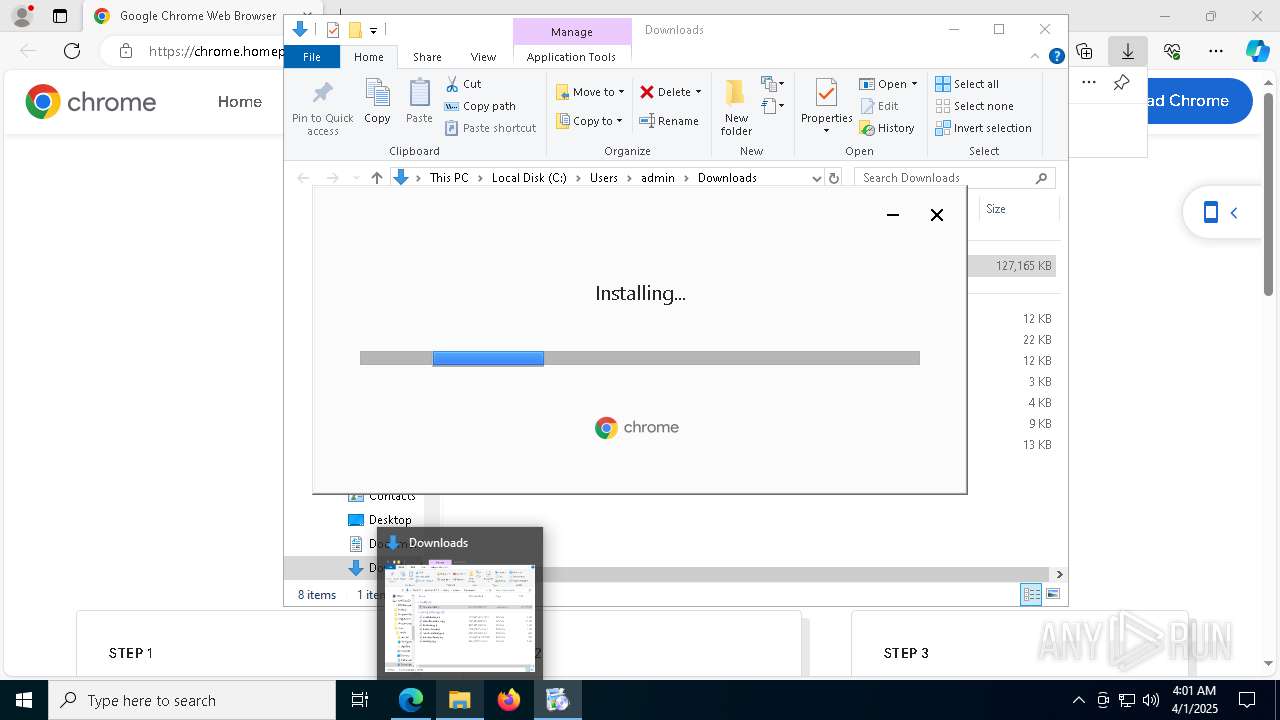
Task: Open Properties in the ribbon
Action: coord(826,106)
